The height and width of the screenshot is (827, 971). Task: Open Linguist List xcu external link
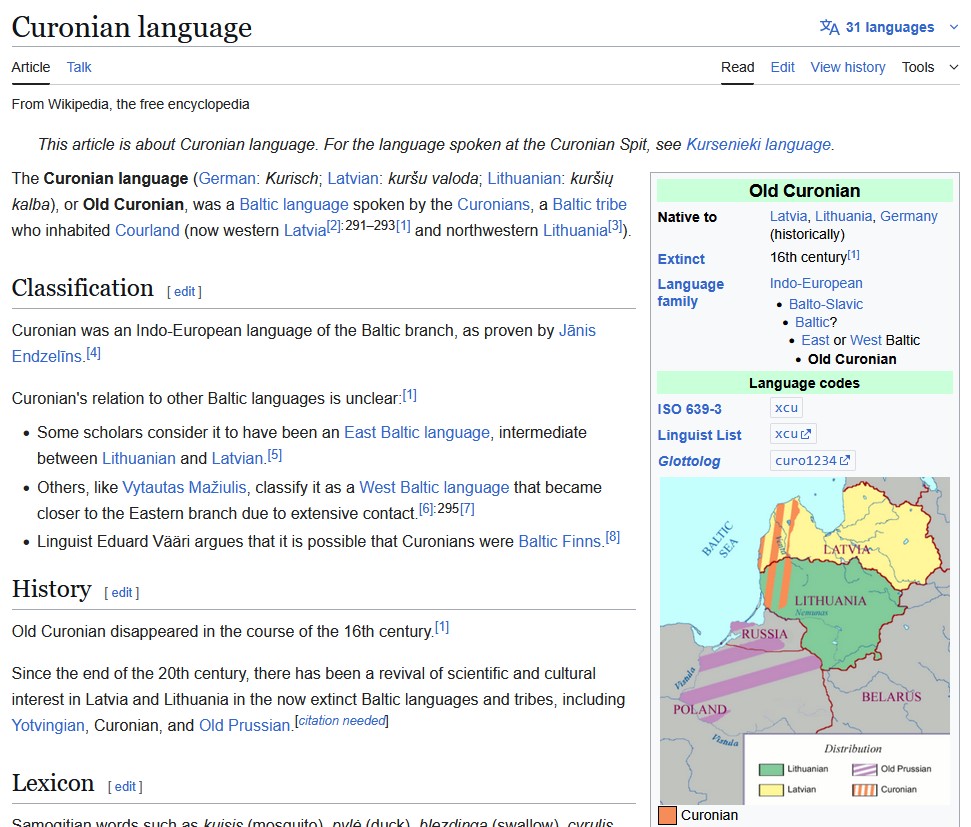794,434
